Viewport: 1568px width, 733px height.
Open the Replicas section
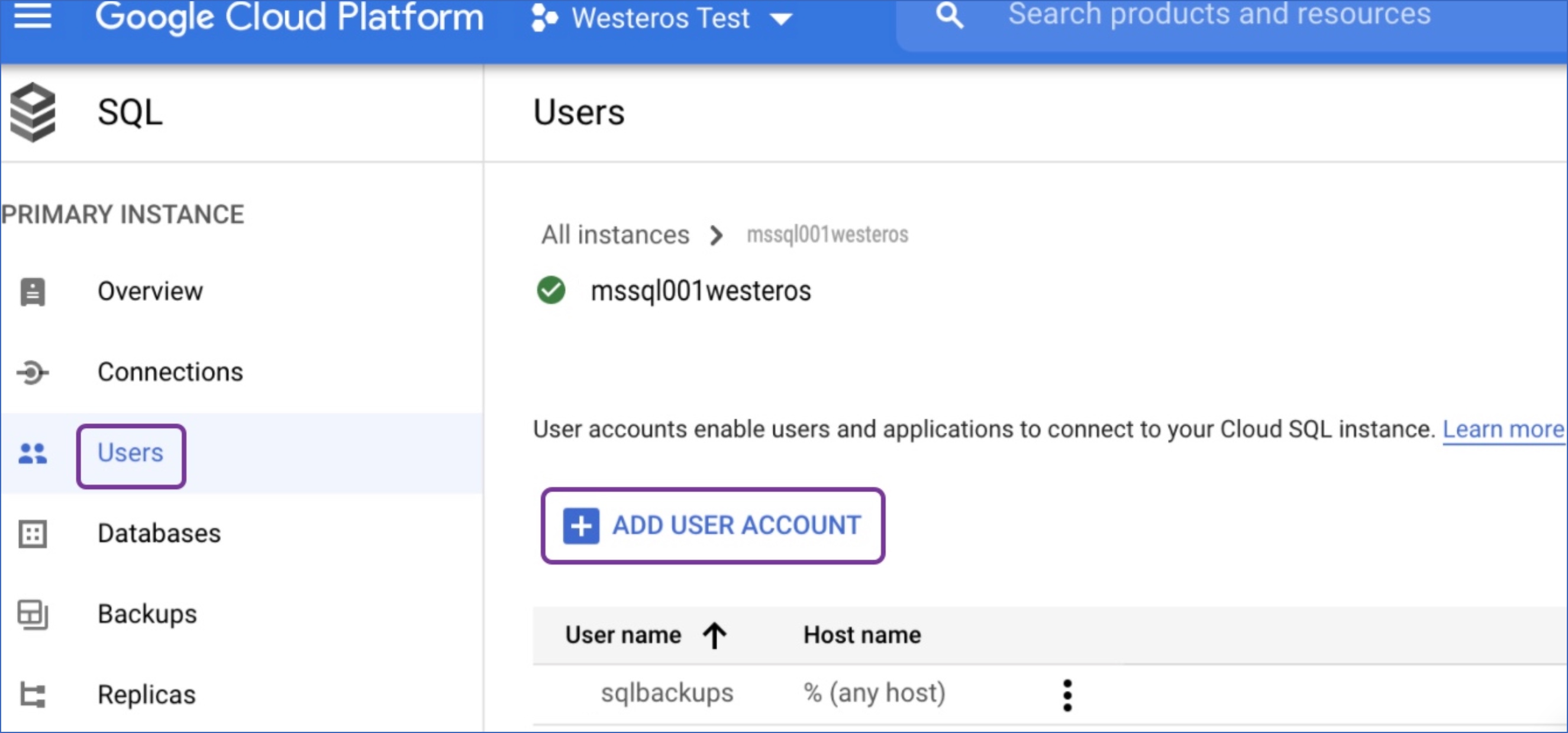click(x=147, y=695)
